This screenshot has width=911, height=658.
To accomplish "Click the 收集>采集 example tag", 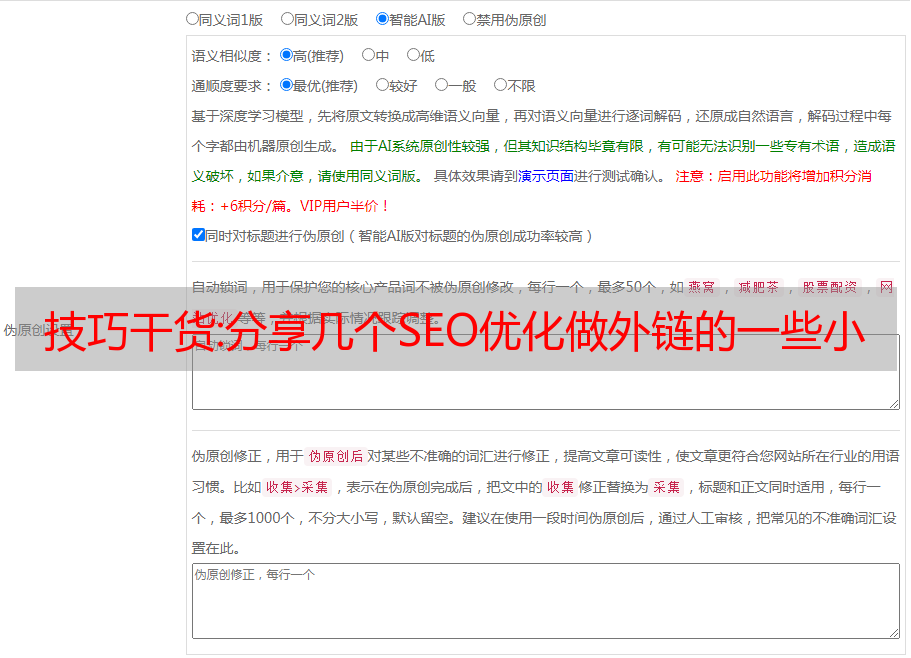I will pos(297,487).
